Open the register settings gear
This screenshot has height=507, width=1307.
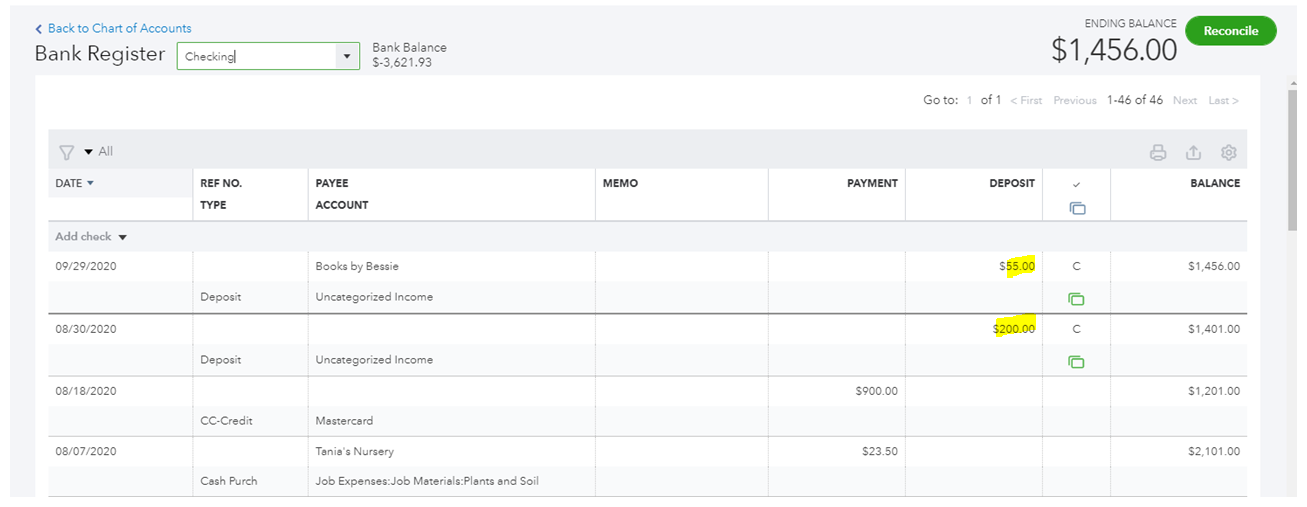(1229, 153)
